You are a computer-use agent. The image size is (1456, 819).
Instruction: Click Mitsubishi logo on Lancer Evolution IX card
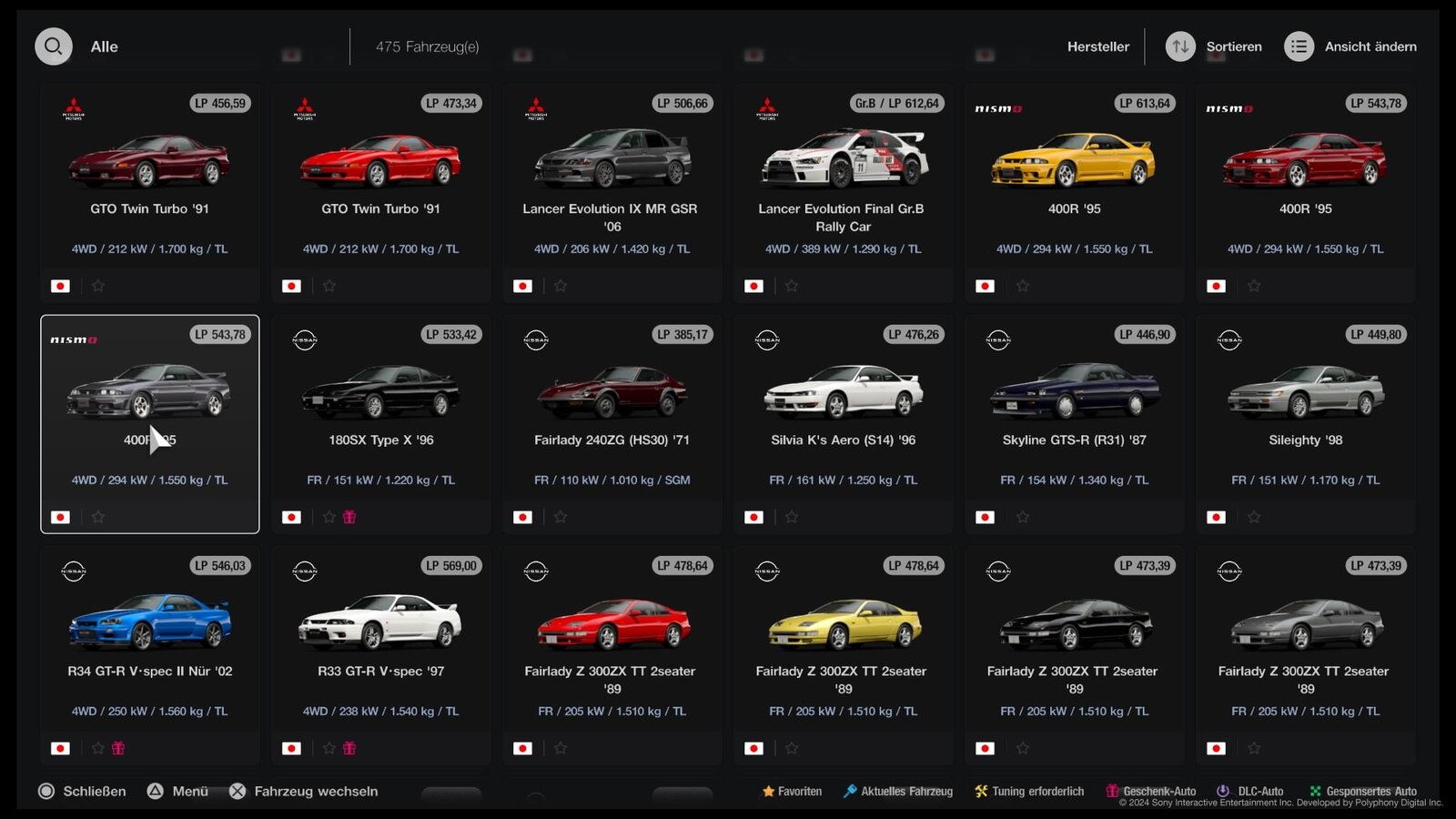[536, 109]
